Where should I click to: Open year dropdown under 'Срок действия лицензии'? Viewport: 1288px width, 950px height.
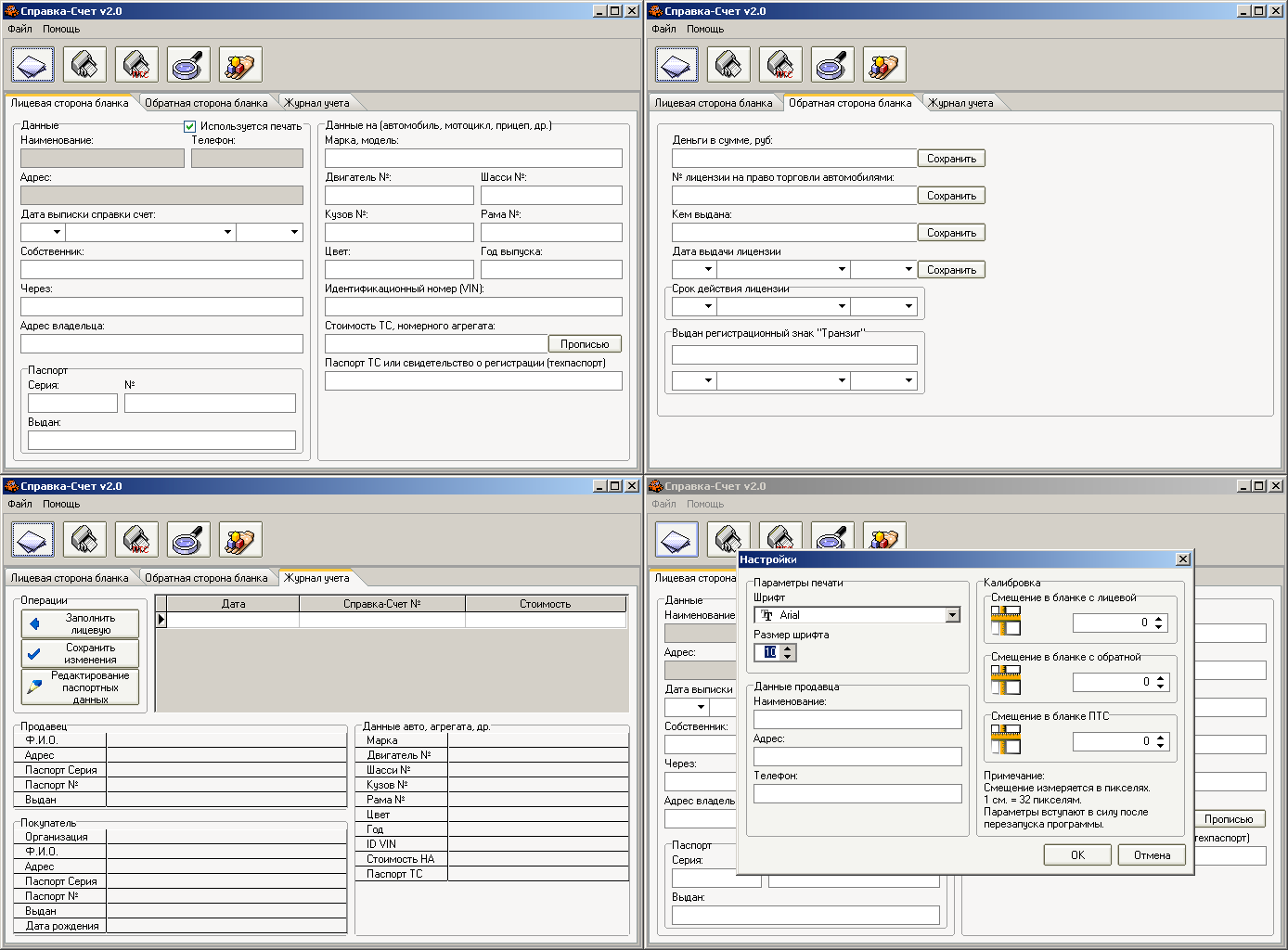click(x=909, y=306)
